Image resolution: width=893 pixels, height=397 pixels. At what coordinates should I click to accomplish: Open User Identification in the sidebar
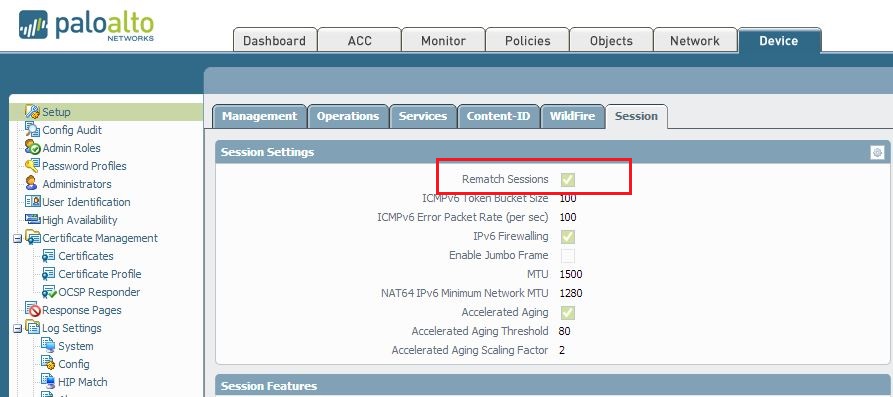(86, 202)
